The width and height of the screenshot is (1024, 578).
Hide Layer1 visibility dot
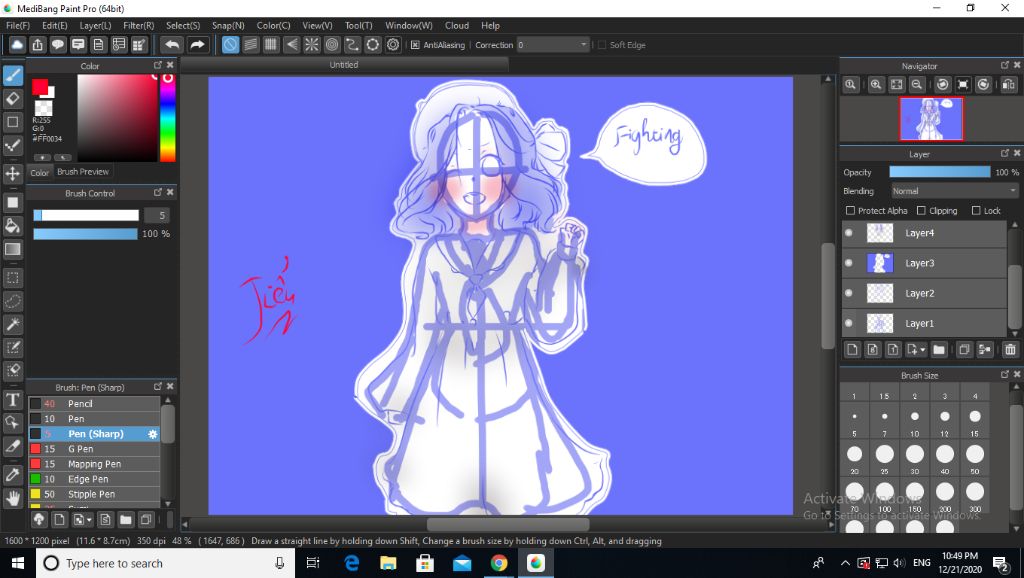click(848, 323)
